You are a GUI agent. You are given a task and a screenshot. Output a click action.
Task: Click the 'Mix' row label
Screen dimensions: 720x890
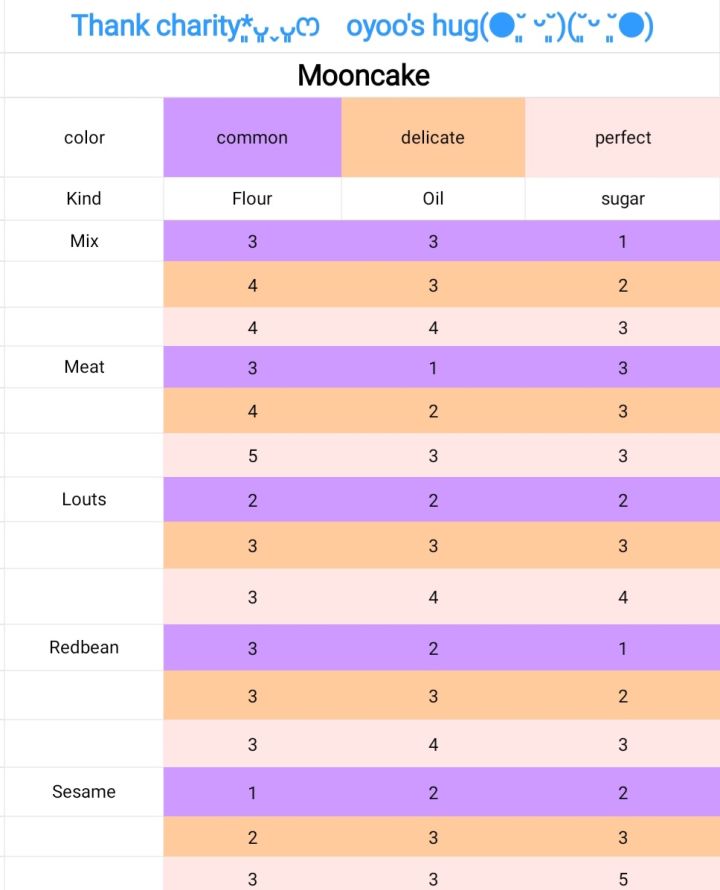pyautogui.click(x=84, y=241)
